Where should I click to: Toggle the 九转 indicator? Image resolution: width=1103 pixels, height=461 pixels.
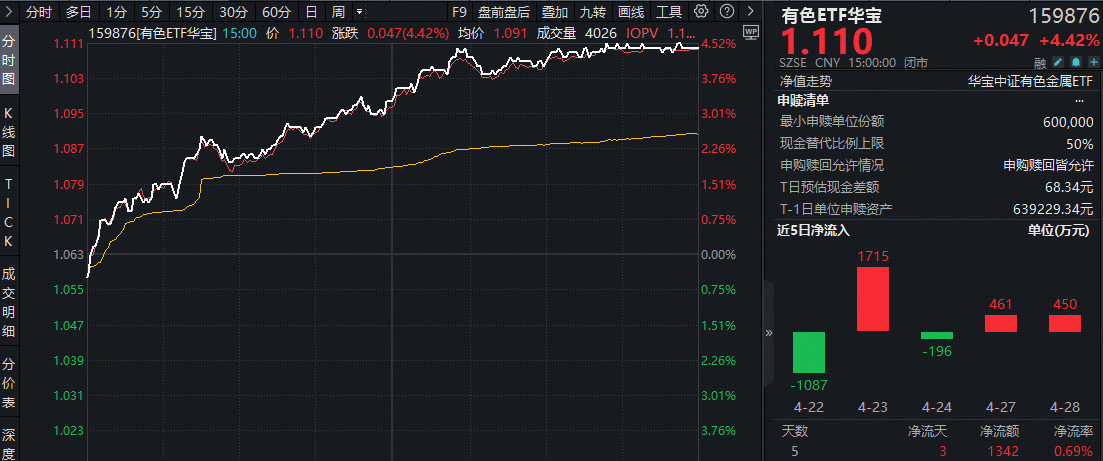(593, 12)
